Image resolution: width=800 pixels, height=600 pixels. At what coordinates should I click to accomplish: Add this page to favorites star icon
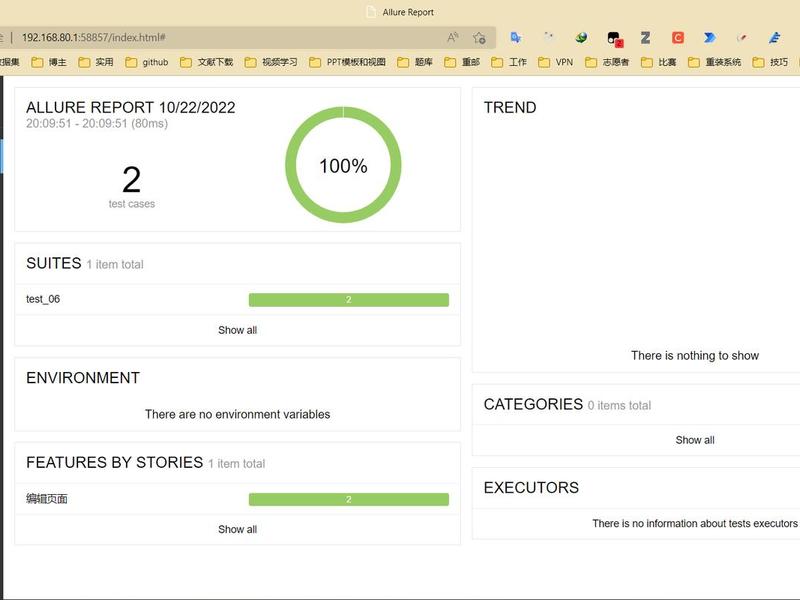click(x=479, y=37)
